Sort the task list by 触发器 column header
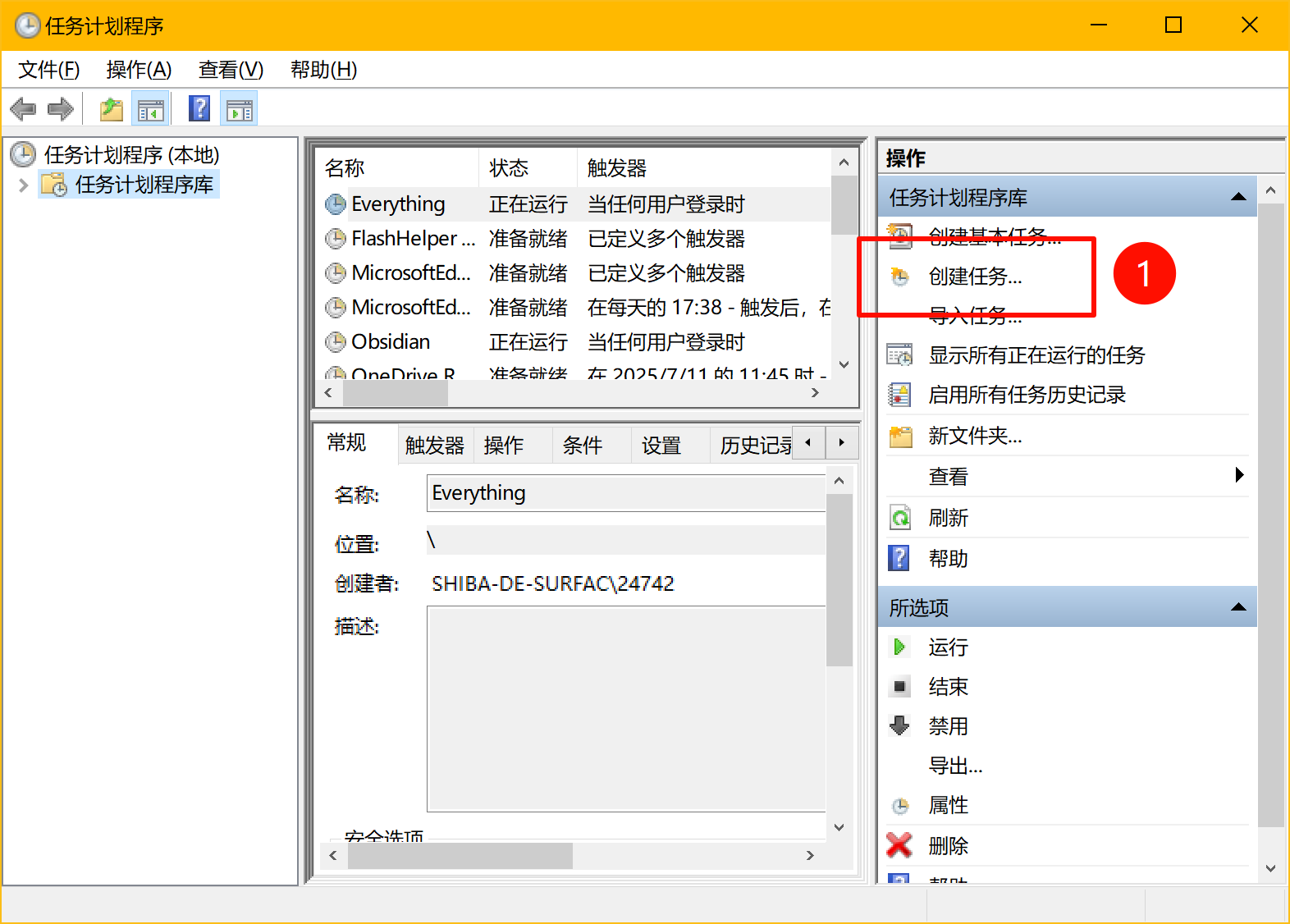 tap(706, 168)
